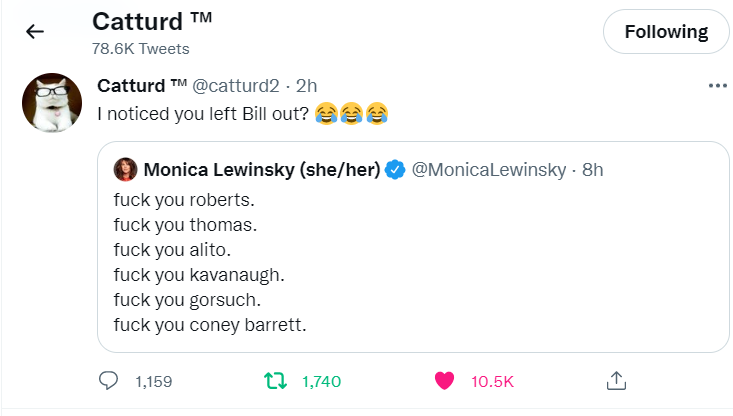Click the pink heart like icon
The height and width of the screenshot is (416, 733).
[x=445, y=381]
